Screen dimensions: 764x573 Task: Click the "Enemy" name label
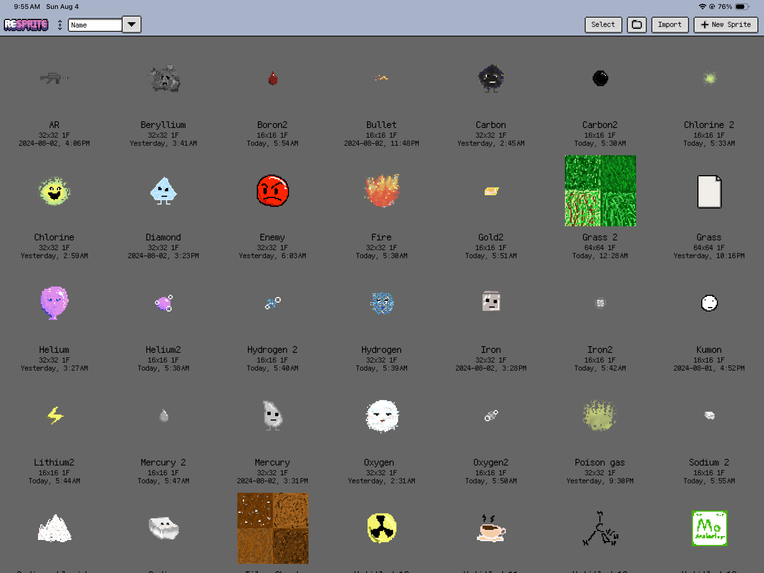tap(272, 237)
